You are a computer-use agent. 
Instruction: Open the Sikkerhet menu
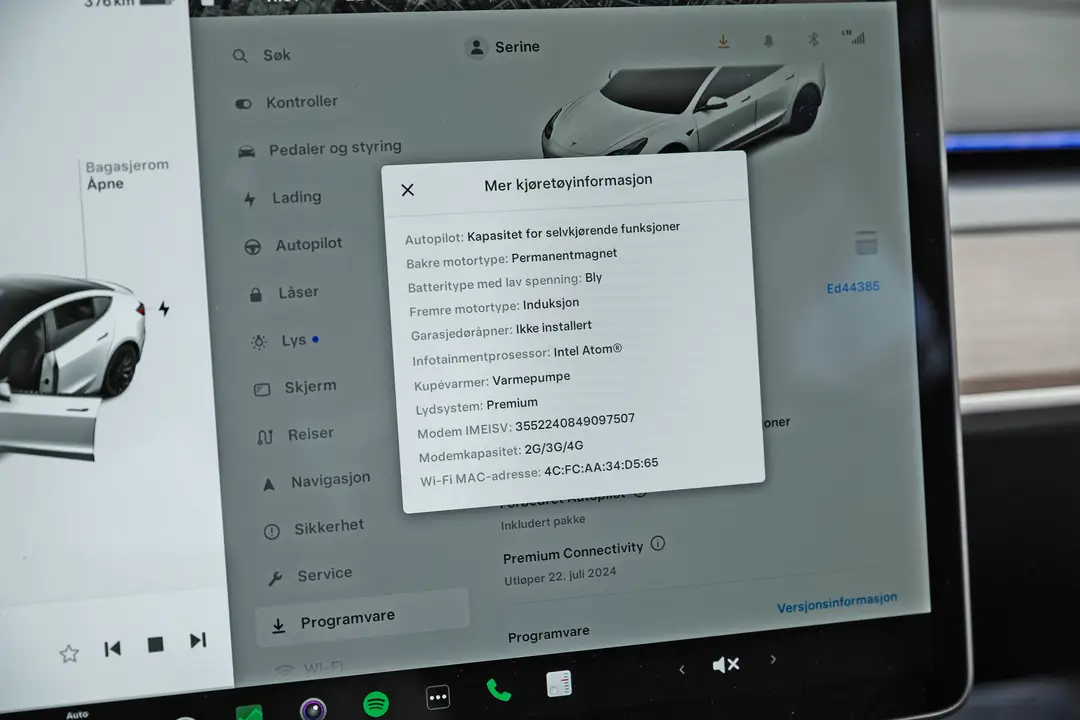(313, 528)
